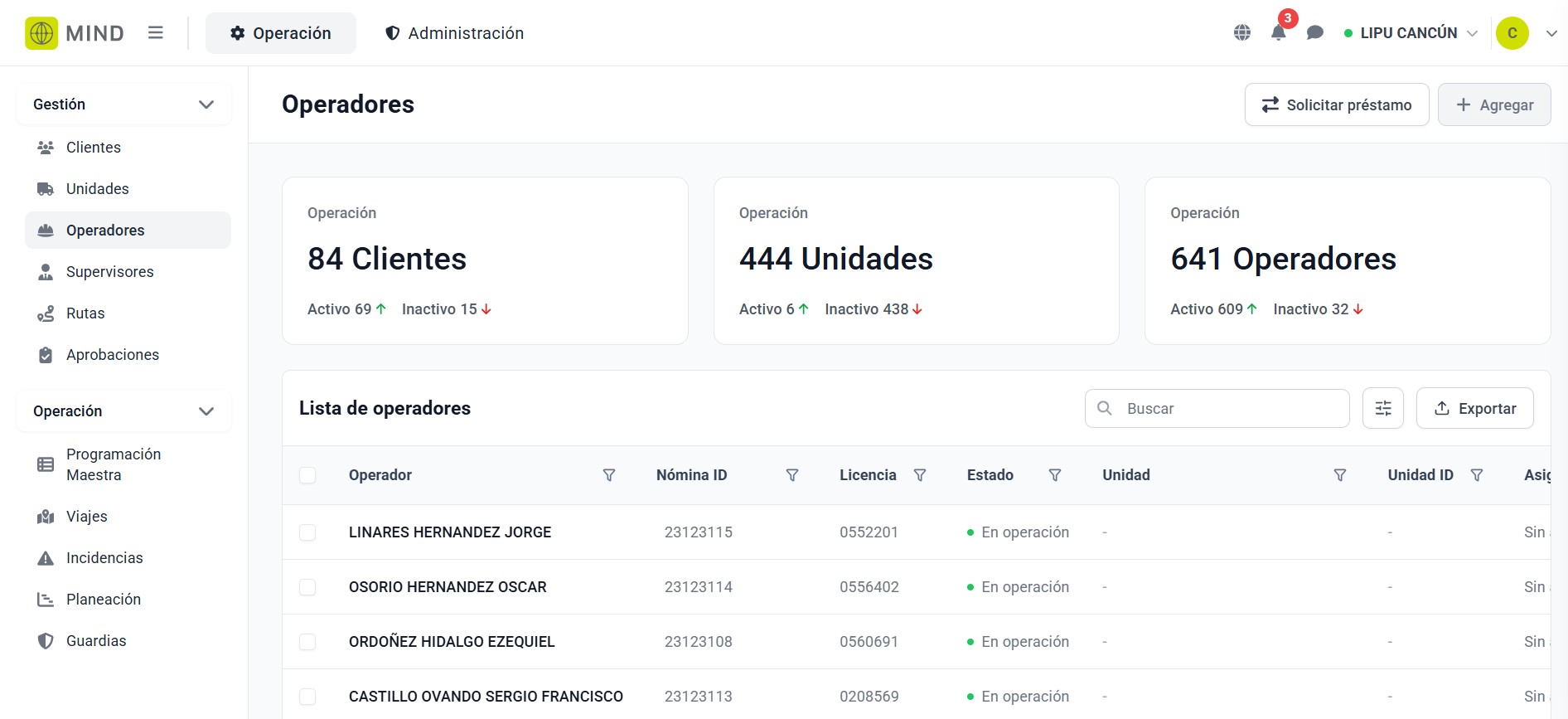Click the Aprobaciones clipboard icon

[x=46, y=355]
